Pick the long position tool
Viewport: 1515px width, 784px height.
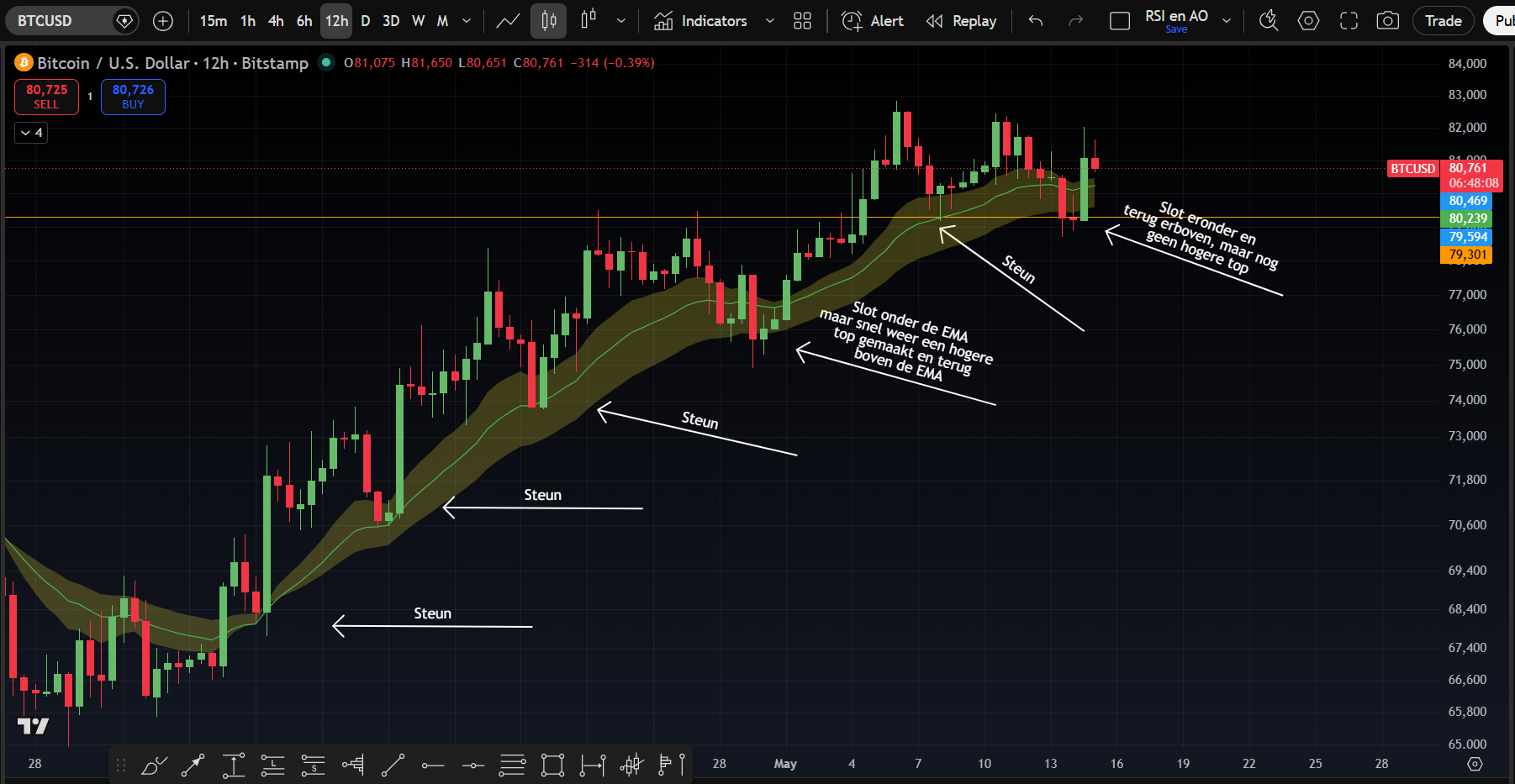click(273, 765)
